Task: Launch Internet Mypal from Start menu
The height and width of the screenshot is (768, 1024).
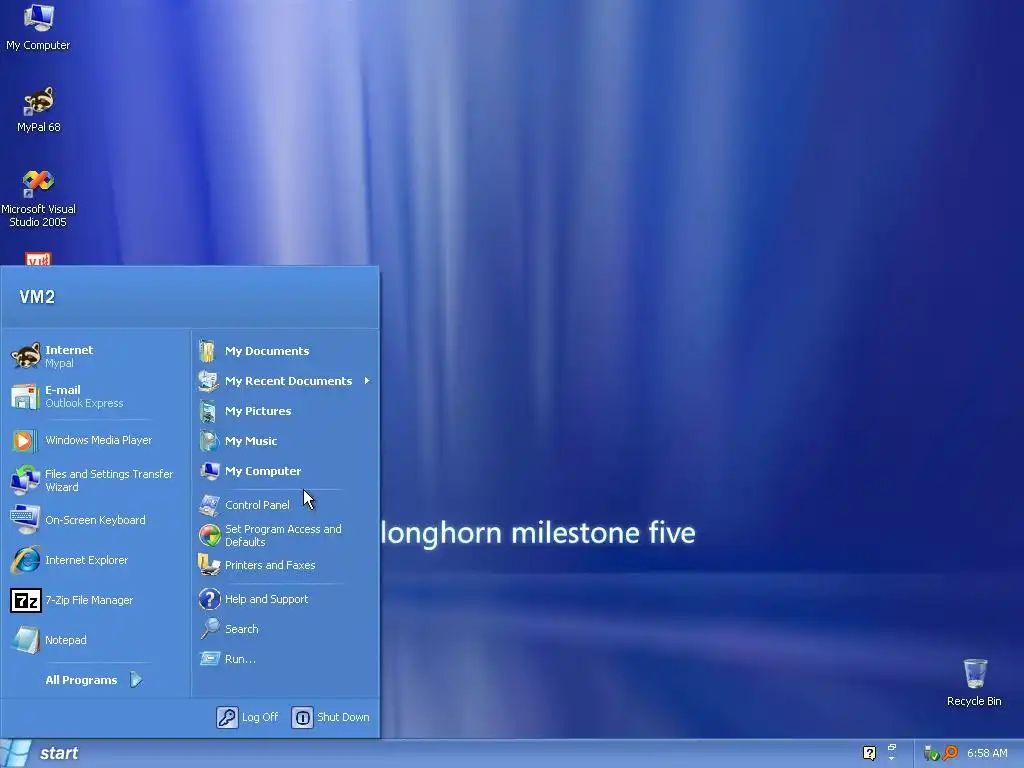Action: pos(95,356)
